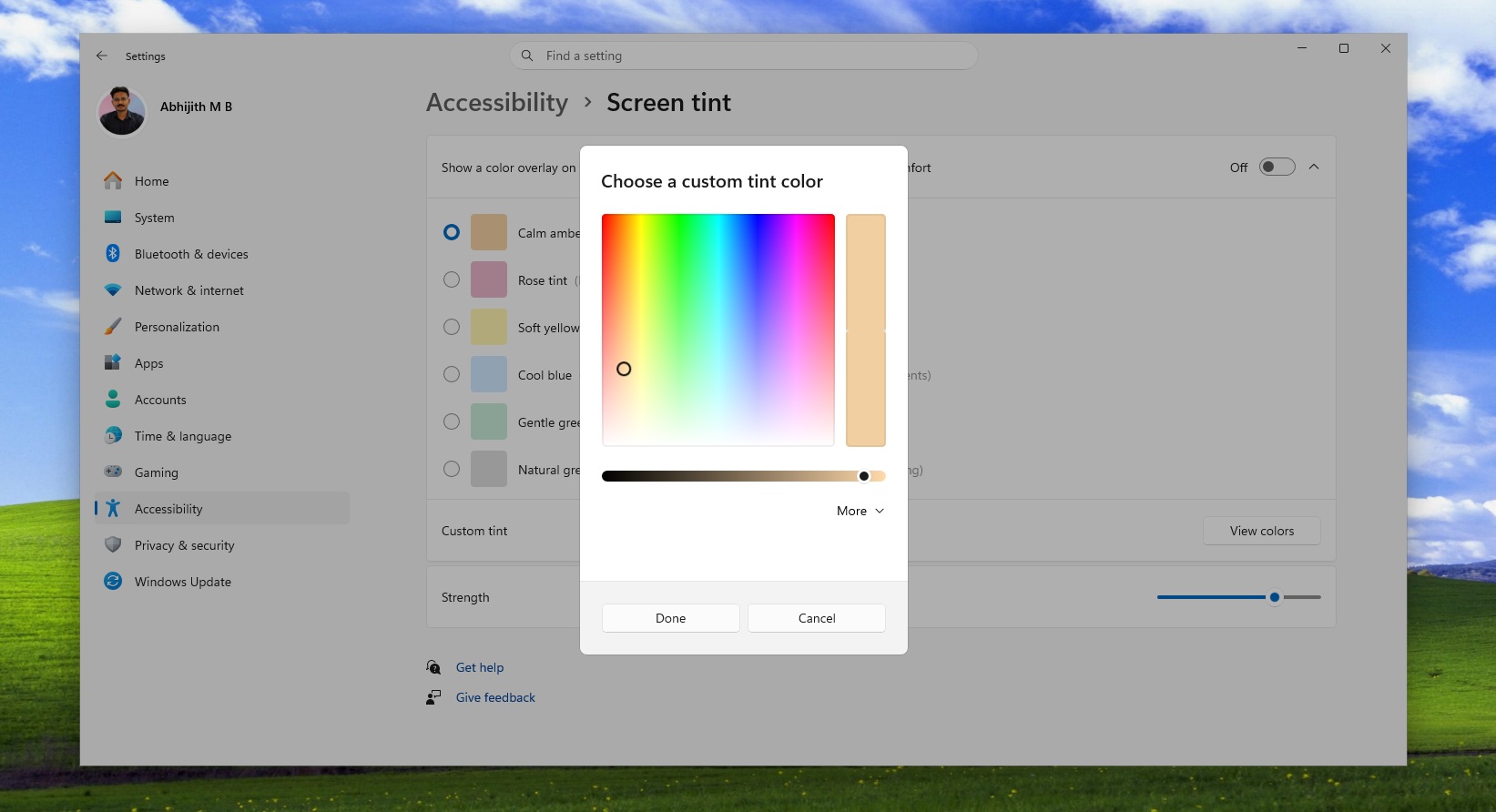Go to Time & language settings
1496x812 pixels.
(183, 436)
